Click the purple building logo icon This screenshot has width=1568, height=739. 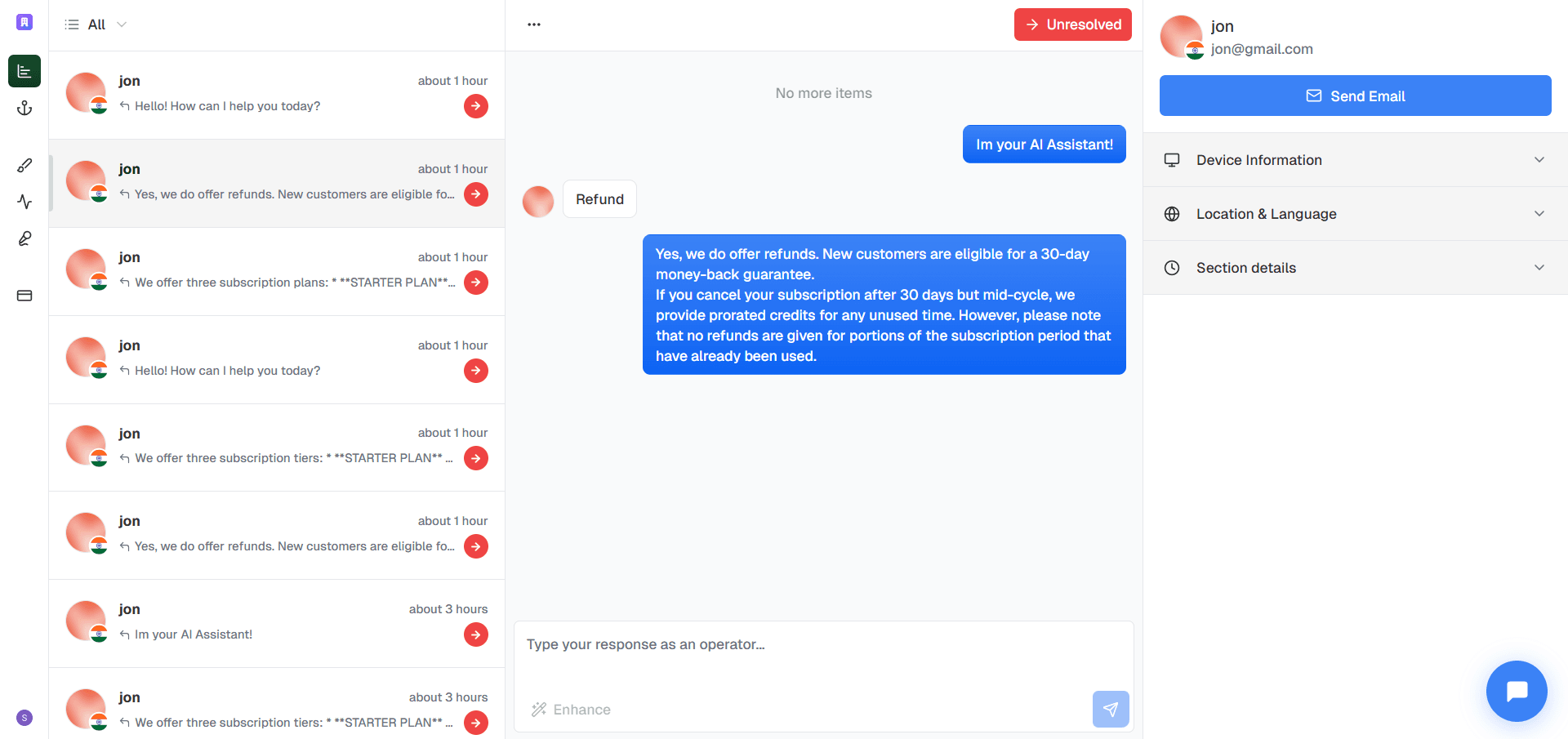point(24,22)
